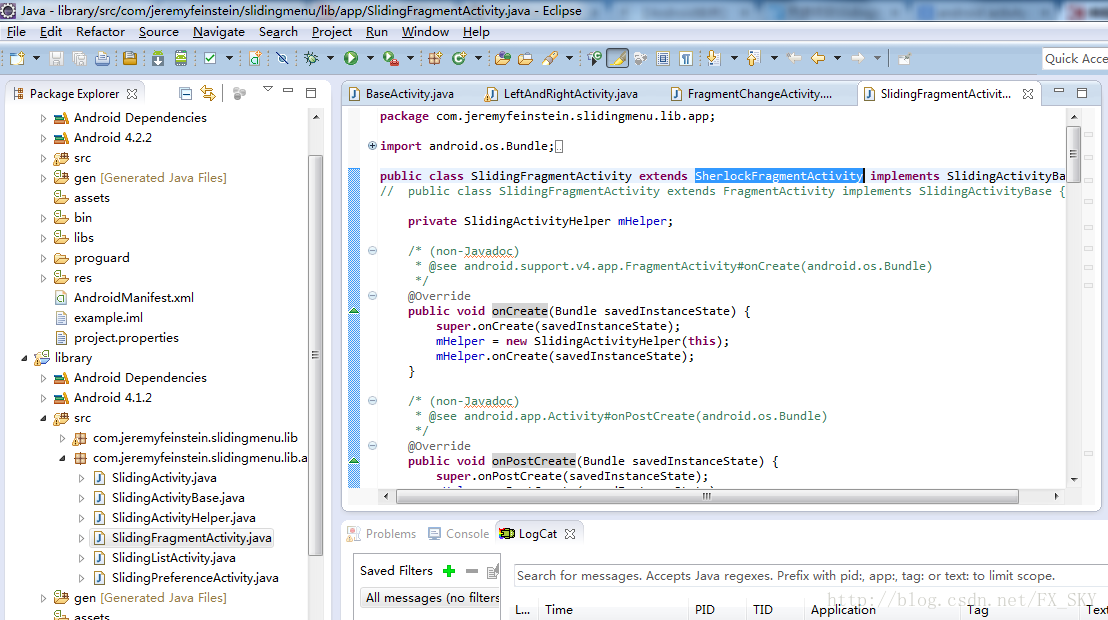
Task: Toggle Link with Editor in Package Explorer
Action: pos(208,93)
